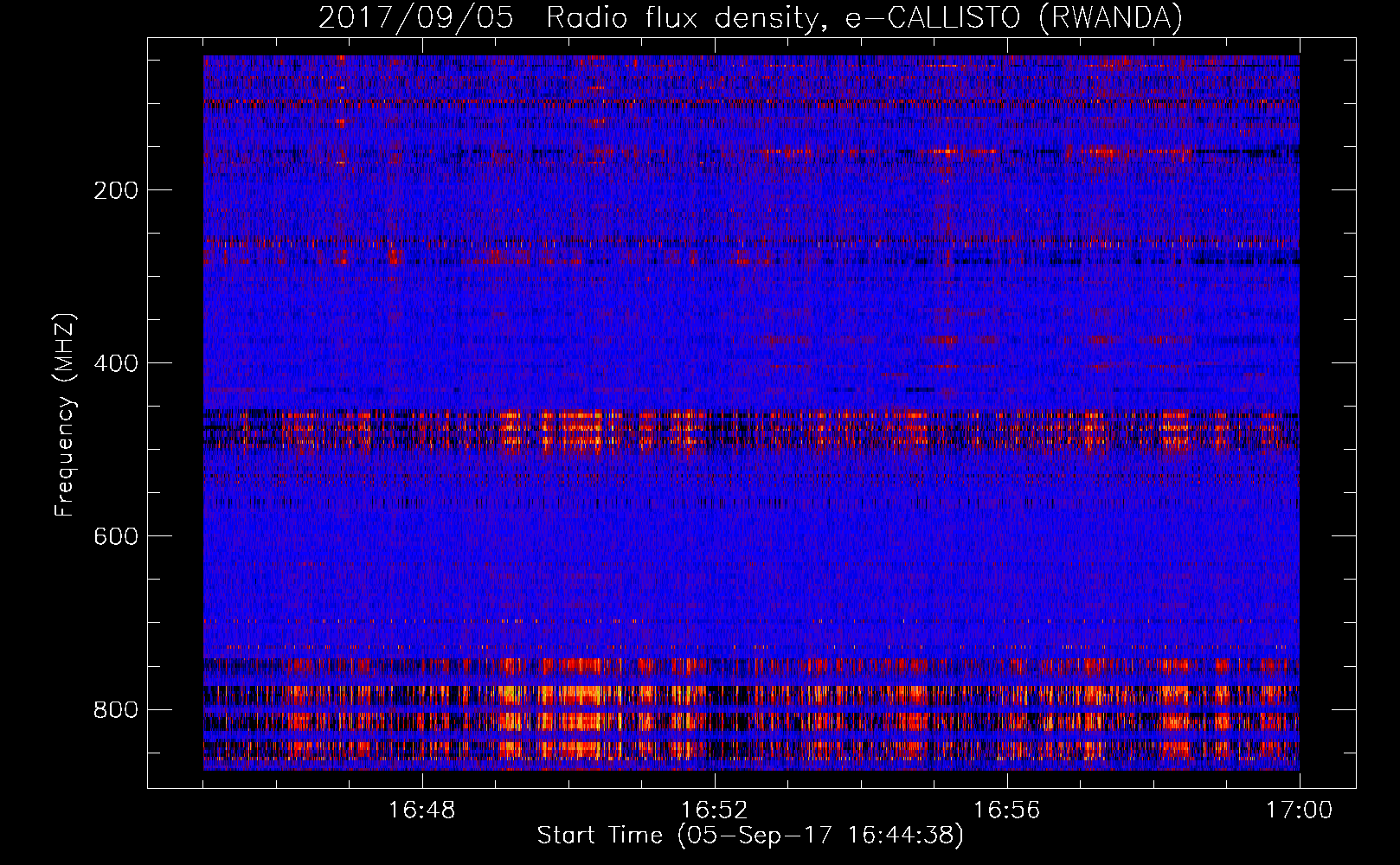Click the 16:52 time tick label
Viewport: 1400px width, 865px height.
coord(715,811)
